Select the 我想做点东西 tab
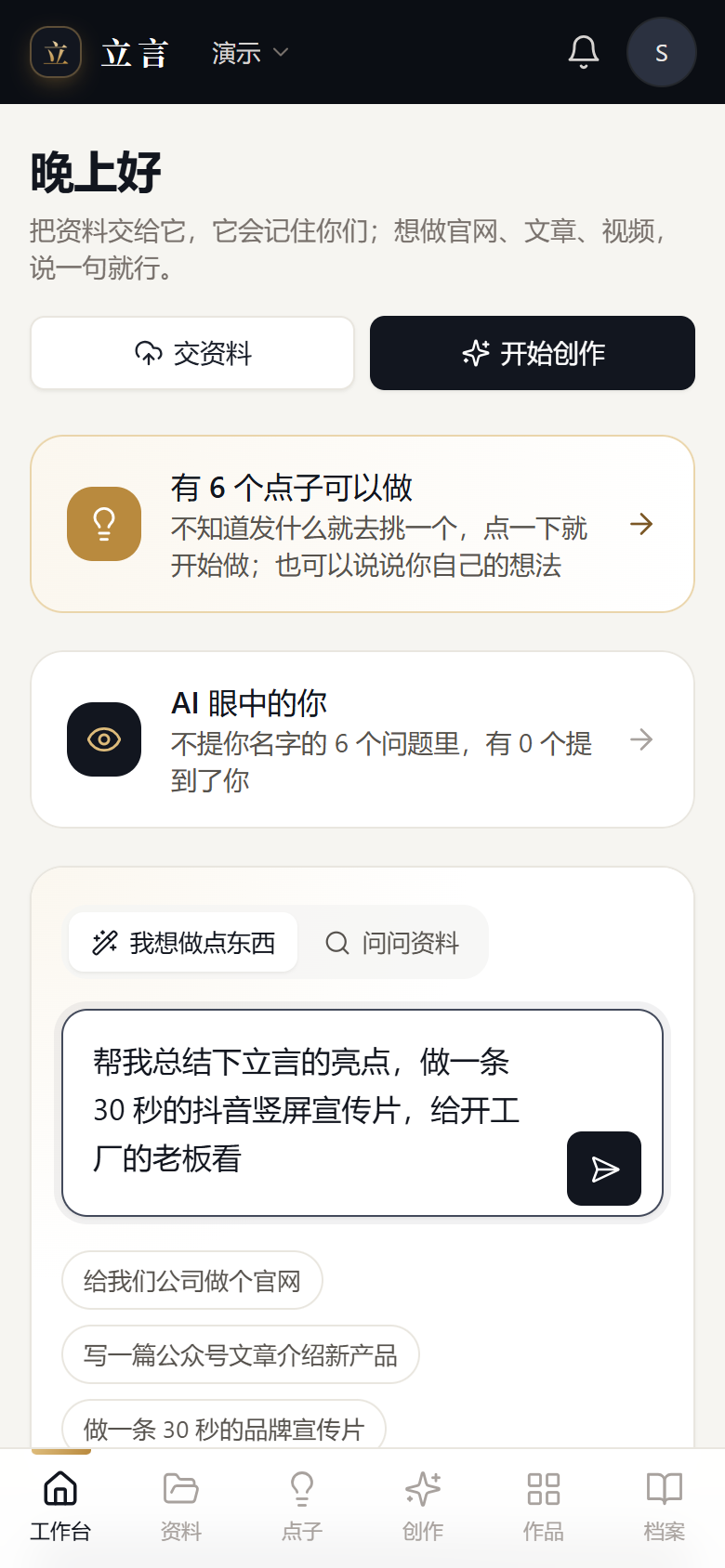The width and height of the screenshot is (725, 1568). pos(183,943)
